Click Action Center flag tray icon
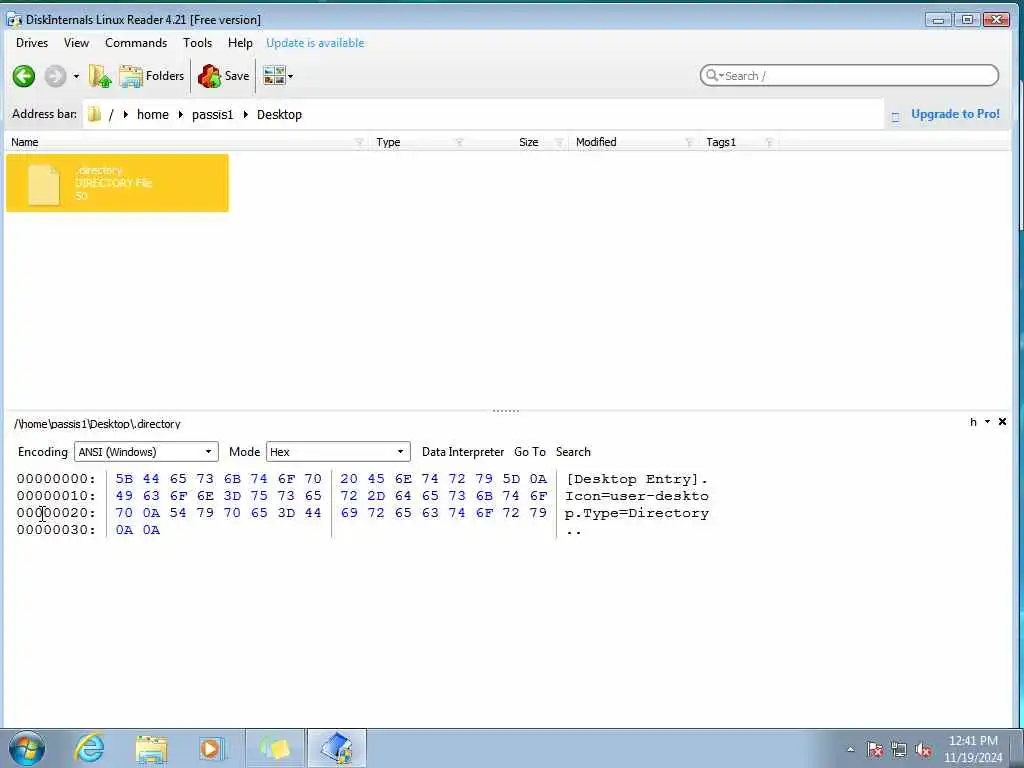This screenshot has width=1024, height=768. tap(874, 750)
